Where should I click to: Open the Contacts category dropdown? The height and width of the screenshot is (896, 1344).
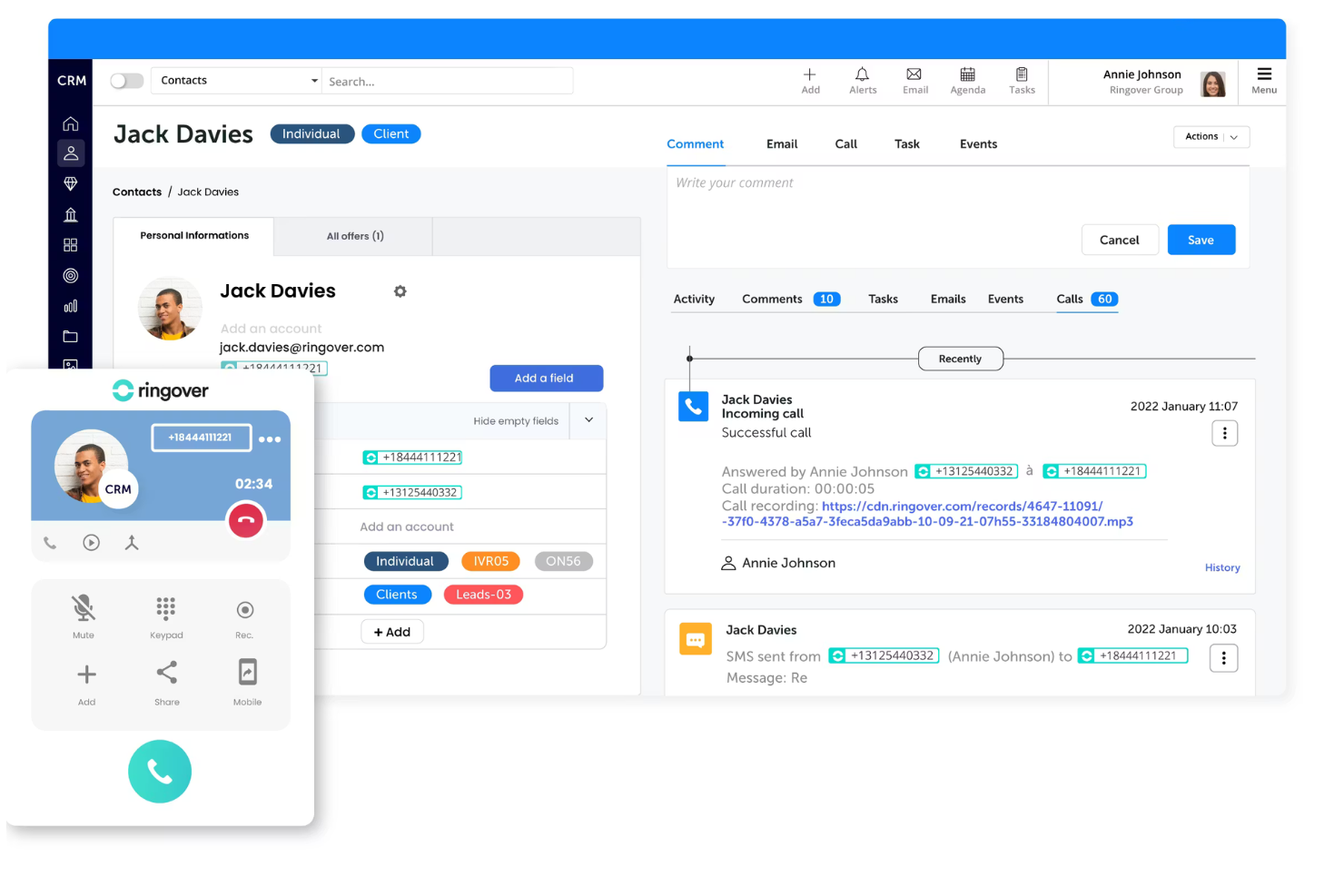[235, 80]
